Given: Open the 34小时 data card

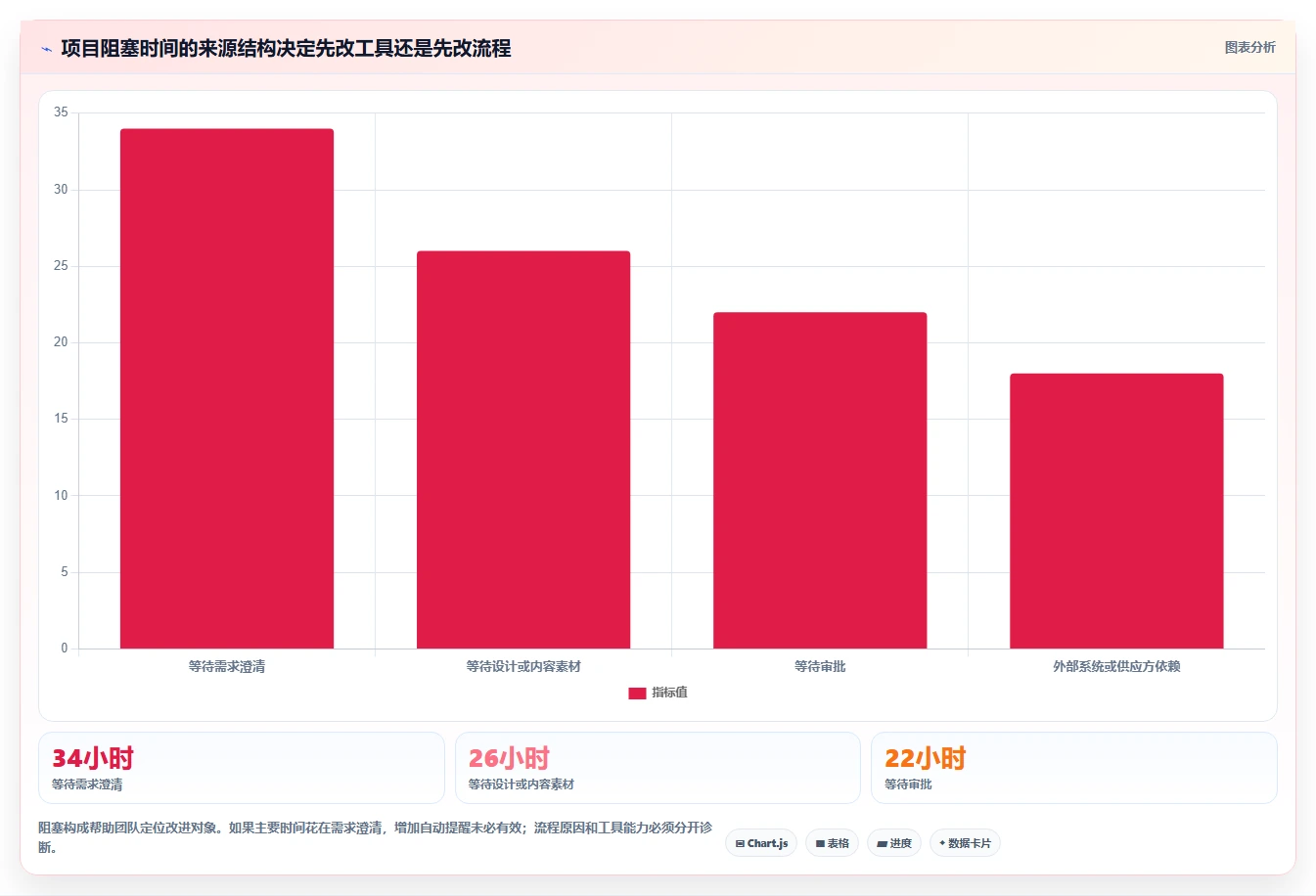Looking at the screenshot, I should [242, 768].
